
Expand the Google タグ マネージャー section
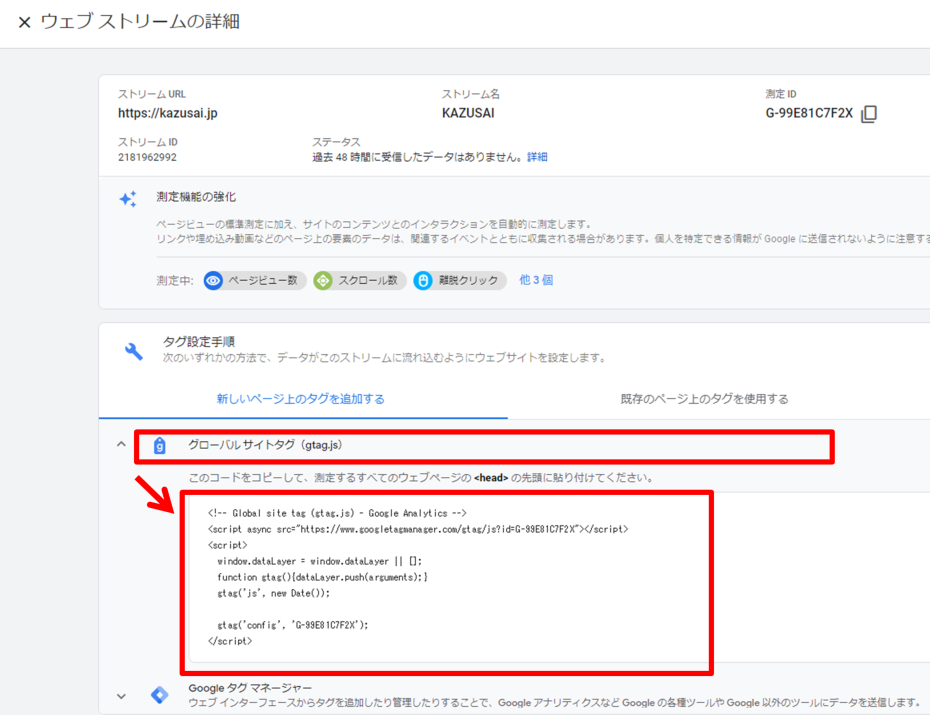[121, 696]
